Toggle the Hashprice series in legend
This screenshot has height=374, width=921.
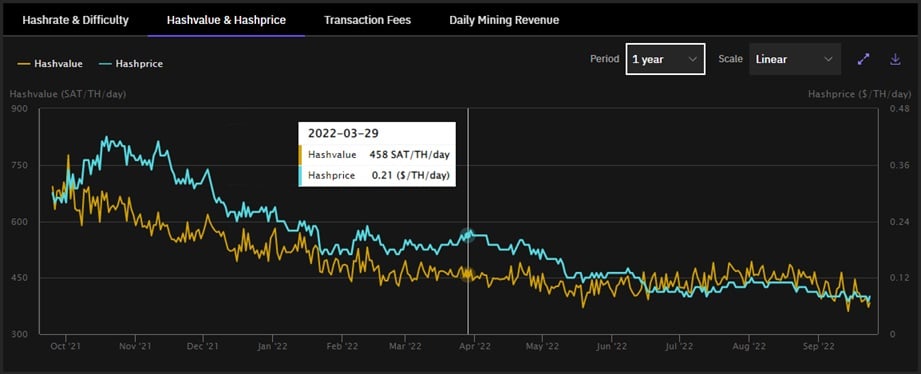tap(132, 63)
